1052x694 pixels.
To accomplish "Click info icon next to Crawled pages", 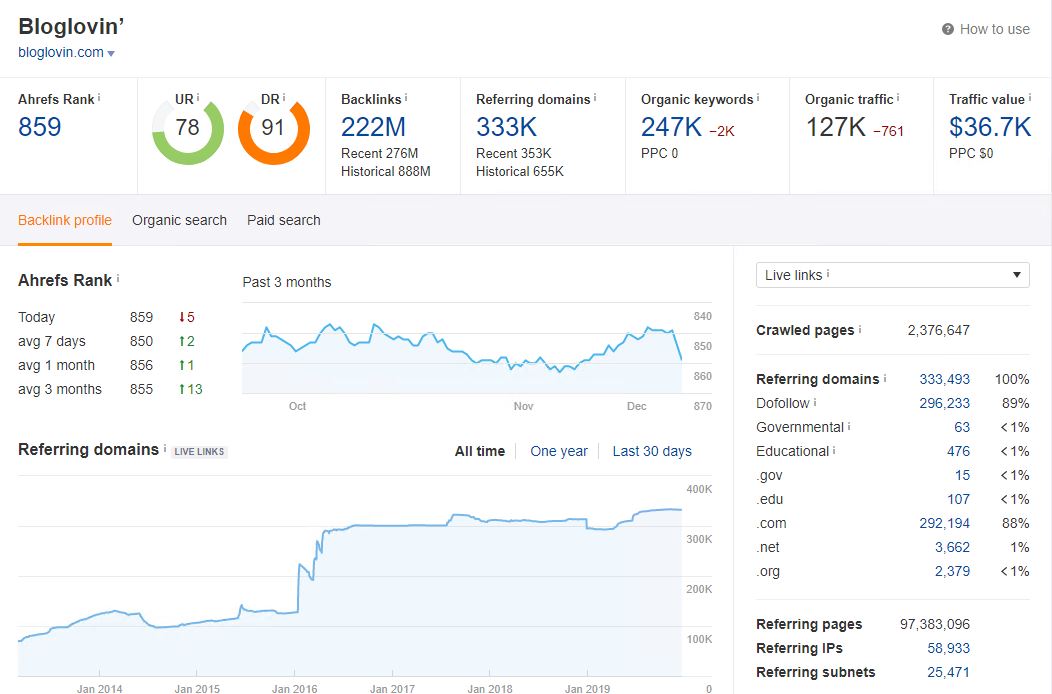I will click(x=860, y=329).
